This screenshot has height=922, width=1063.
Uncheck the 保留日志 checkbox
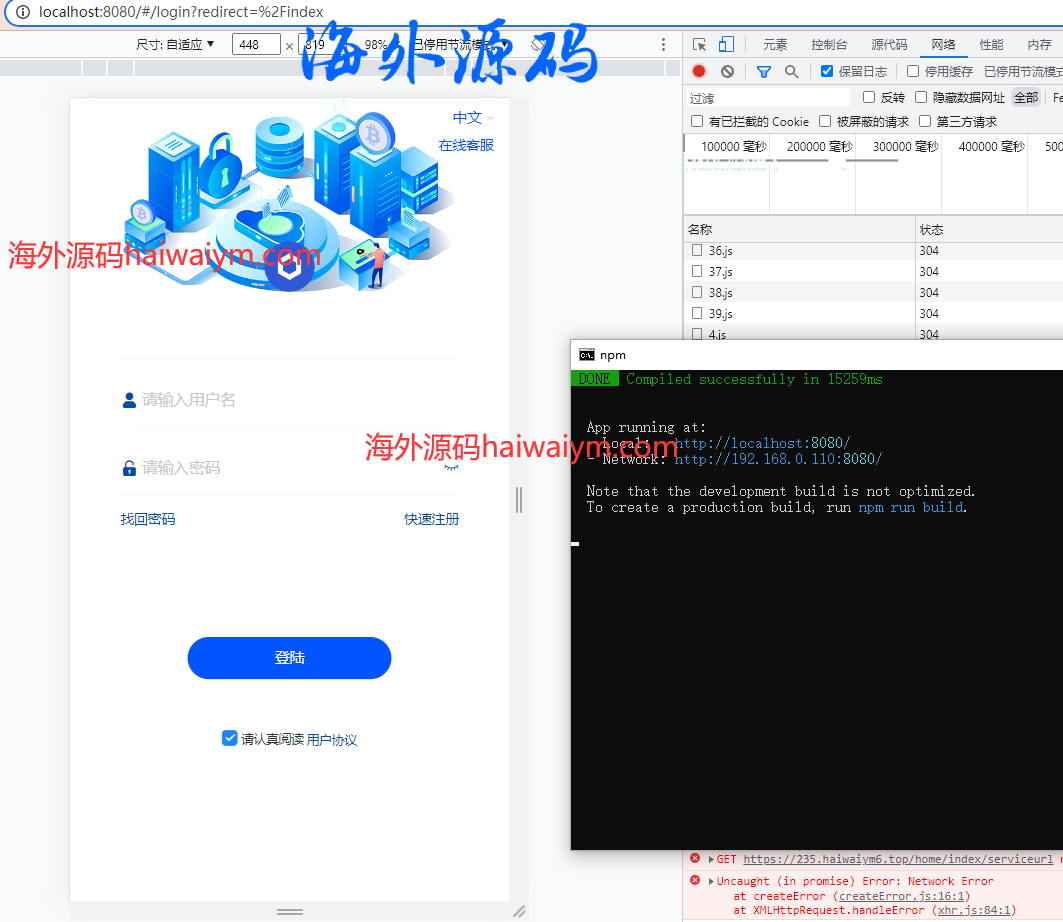point(827,71)
